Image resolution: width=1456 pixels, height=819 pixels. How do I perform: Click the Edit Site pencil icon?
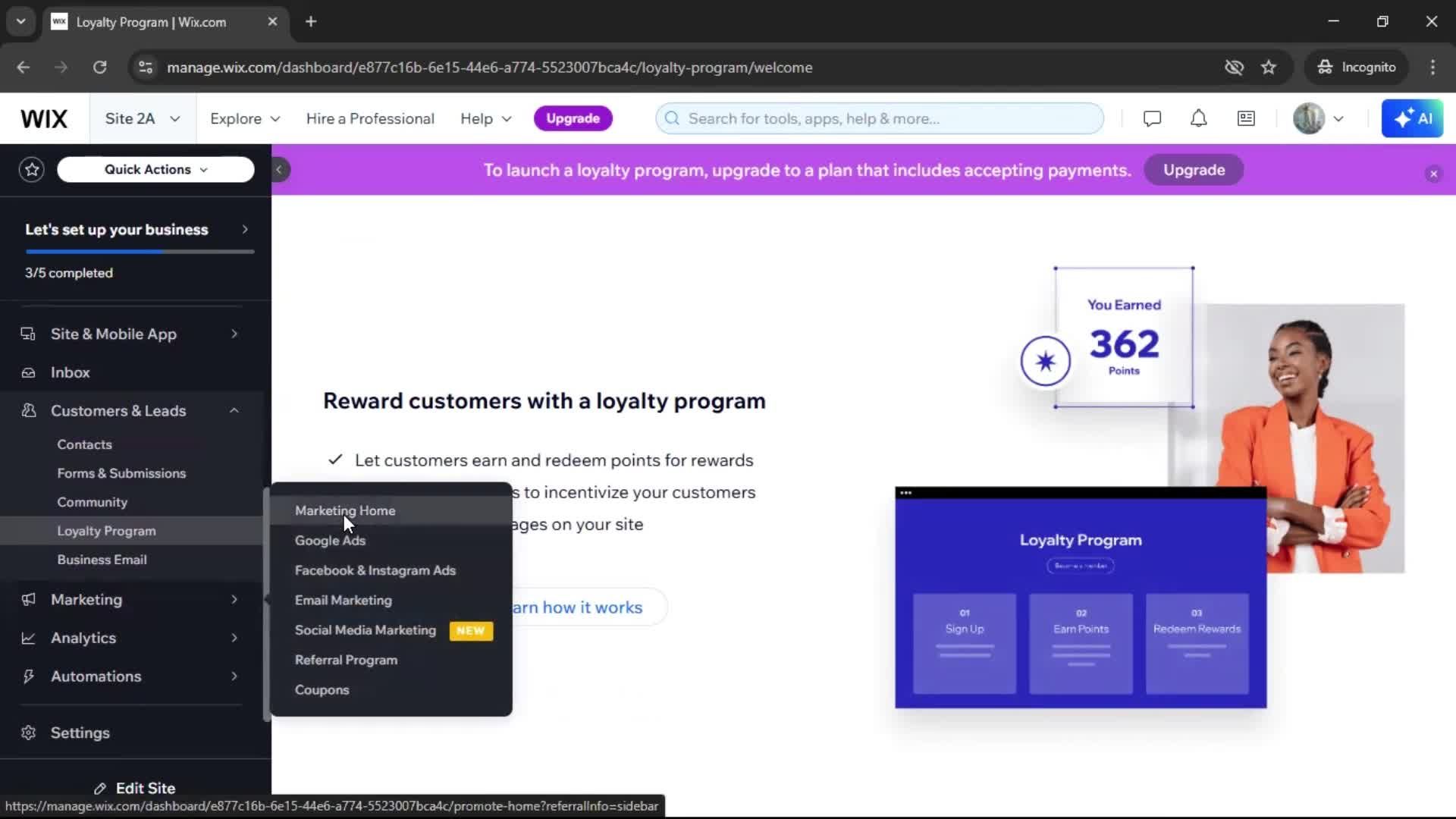click(x=100, y=789)
